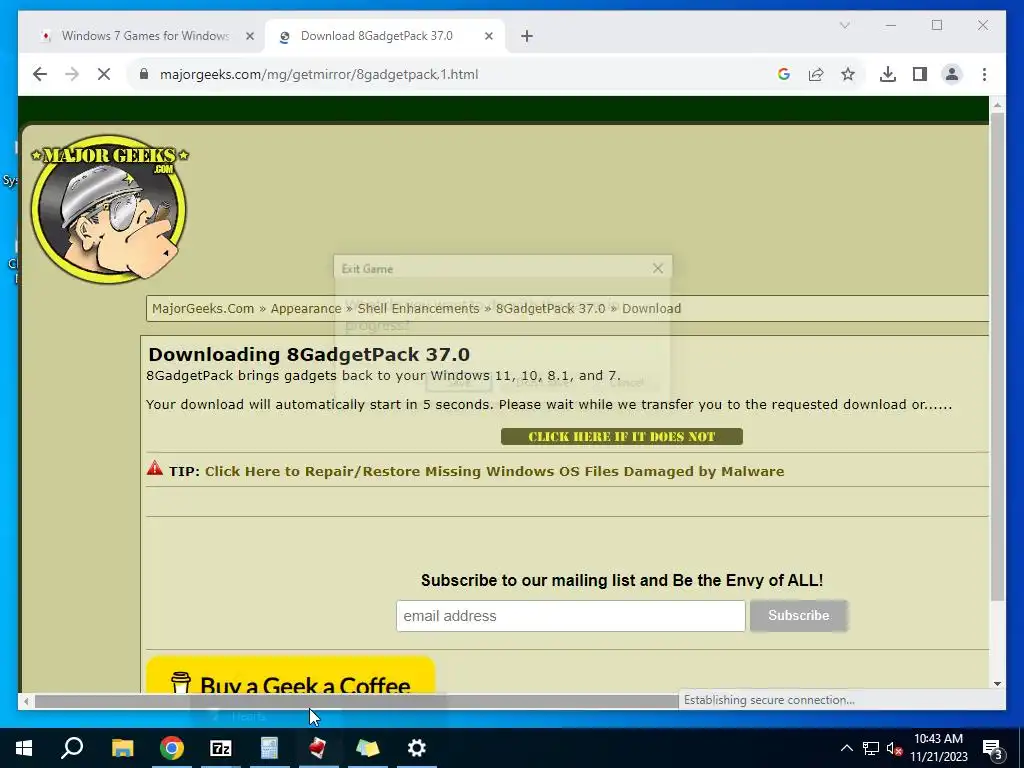Click scroll-left arrow of horizontal scrollbar
1024x768 pixels.
point(26,701)
